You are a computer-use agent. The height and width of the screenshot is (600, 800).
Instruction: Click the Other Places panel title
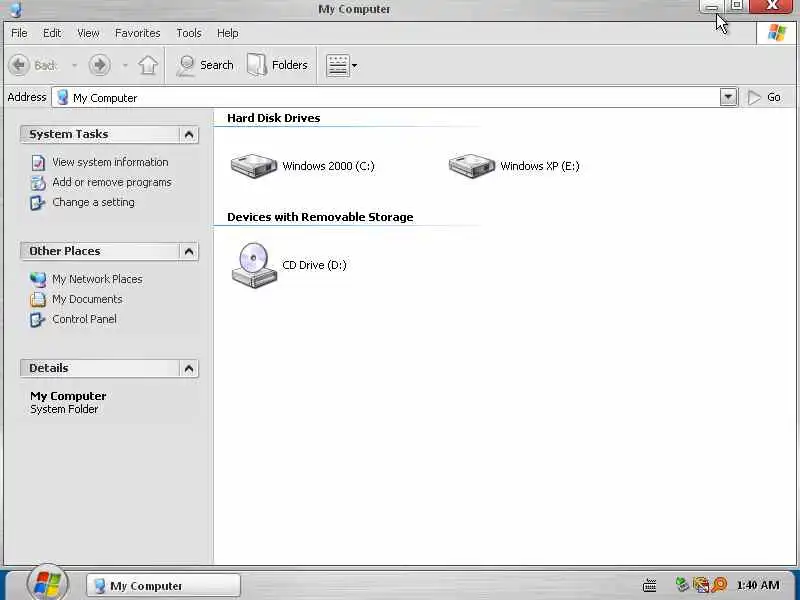[64, 251]
